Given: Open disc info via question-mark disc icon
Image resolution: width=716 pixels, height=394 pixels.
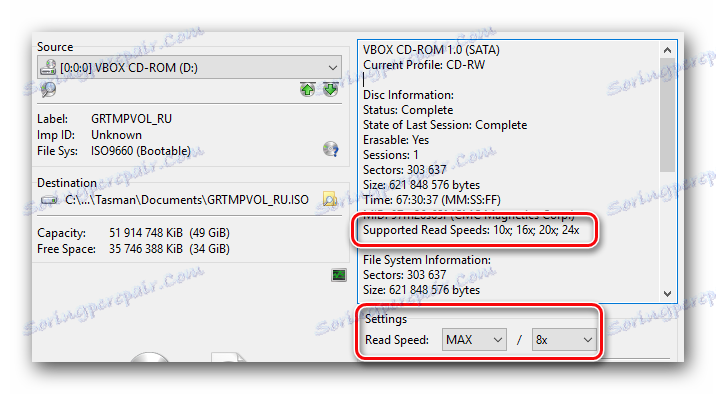Looking at the screenshot, I should click(331, 149).
